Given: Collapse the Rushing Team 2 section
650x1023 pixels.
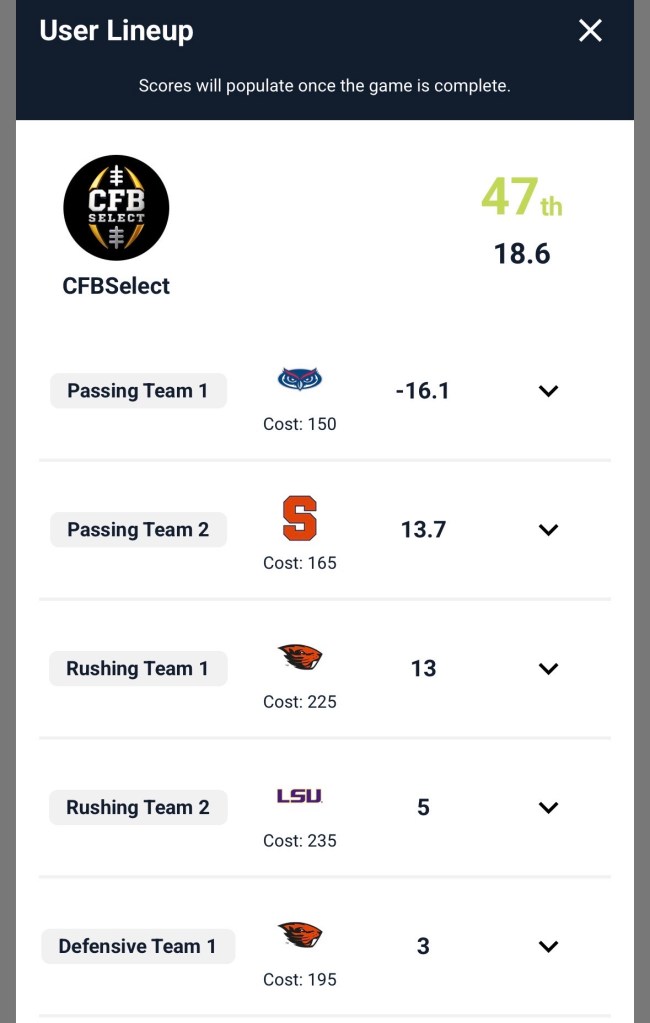Looking at the screenshot, I should pos(548,807).
